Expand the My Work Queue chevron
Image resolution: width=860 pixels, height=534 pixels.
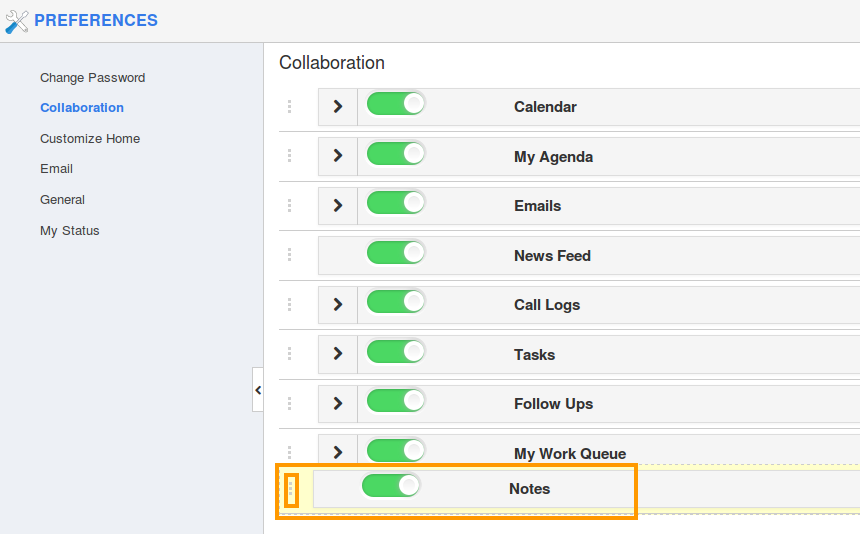pos(338,452)
